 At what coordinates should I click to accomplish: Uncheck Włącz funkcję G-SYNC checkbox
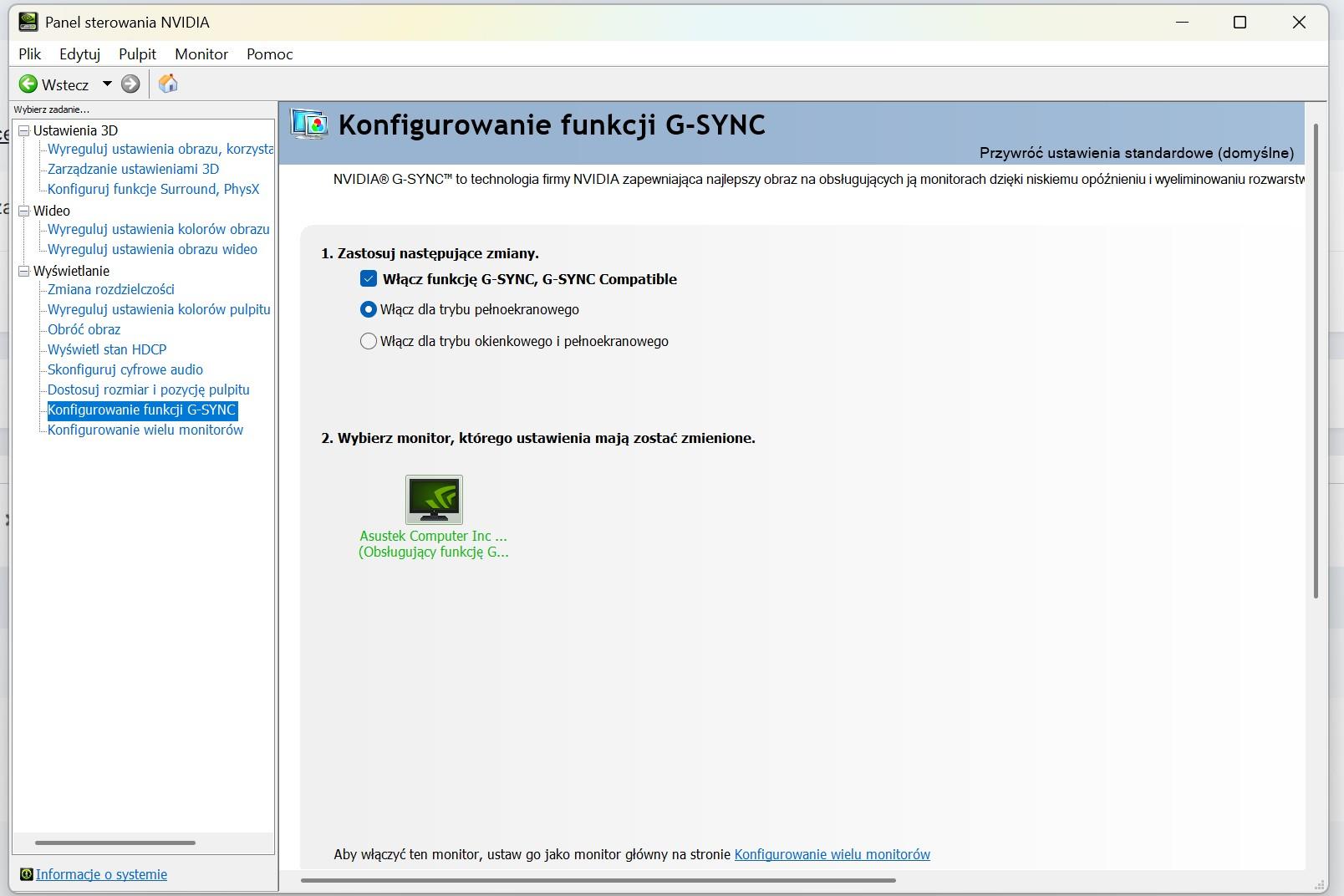[369, 279]
